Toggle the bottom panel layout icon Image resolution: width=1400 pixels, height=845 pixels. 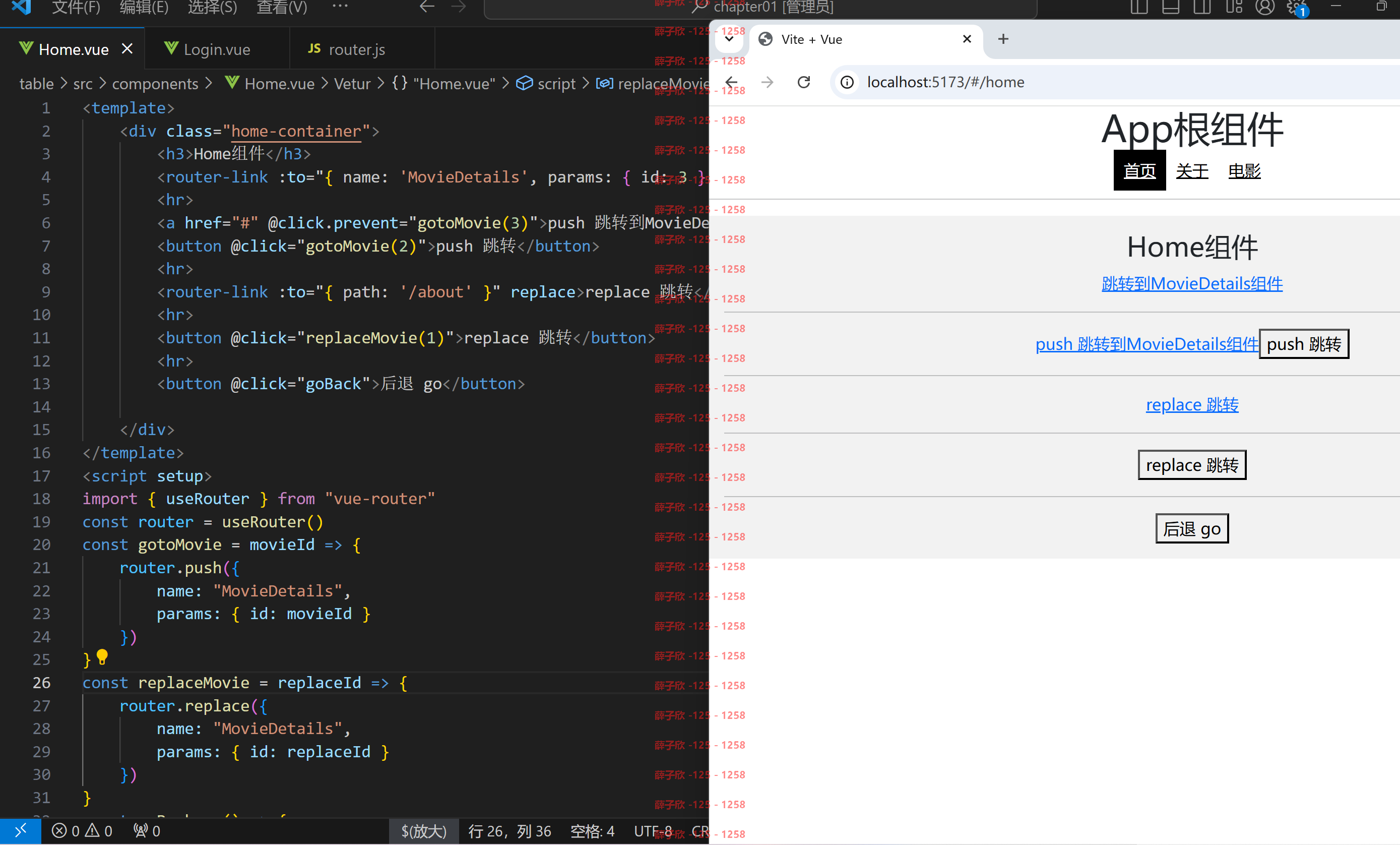(1171, 7)
